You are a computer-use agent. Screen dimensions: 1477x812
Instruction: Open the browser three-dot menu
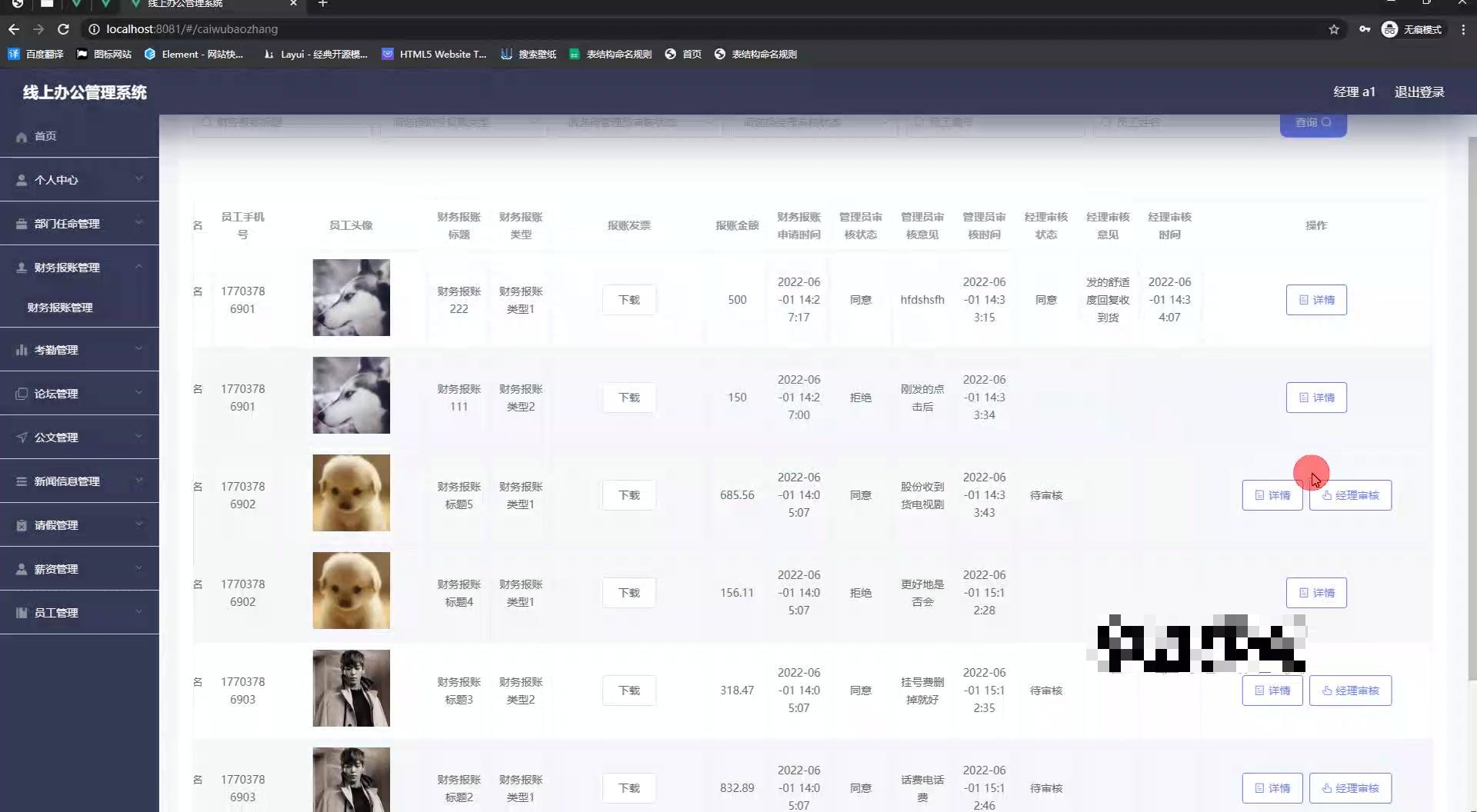pos(1463,29)
